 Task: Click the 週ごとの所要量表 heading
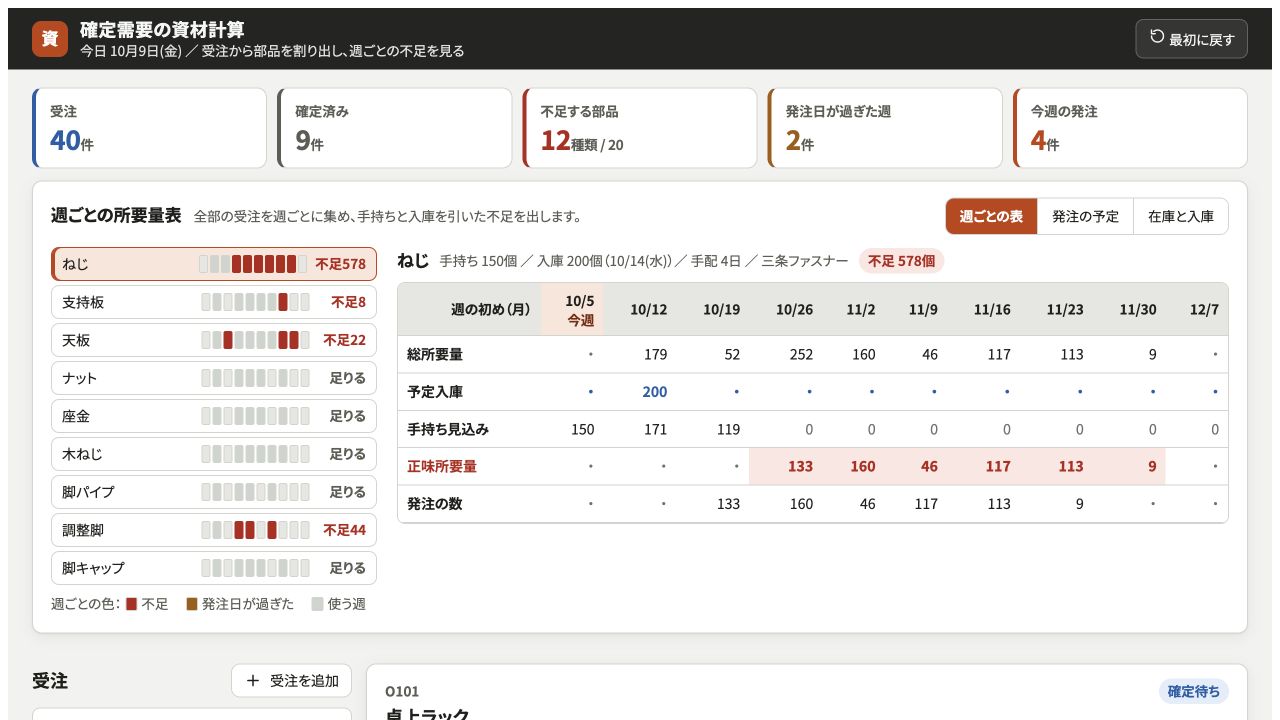116,216
